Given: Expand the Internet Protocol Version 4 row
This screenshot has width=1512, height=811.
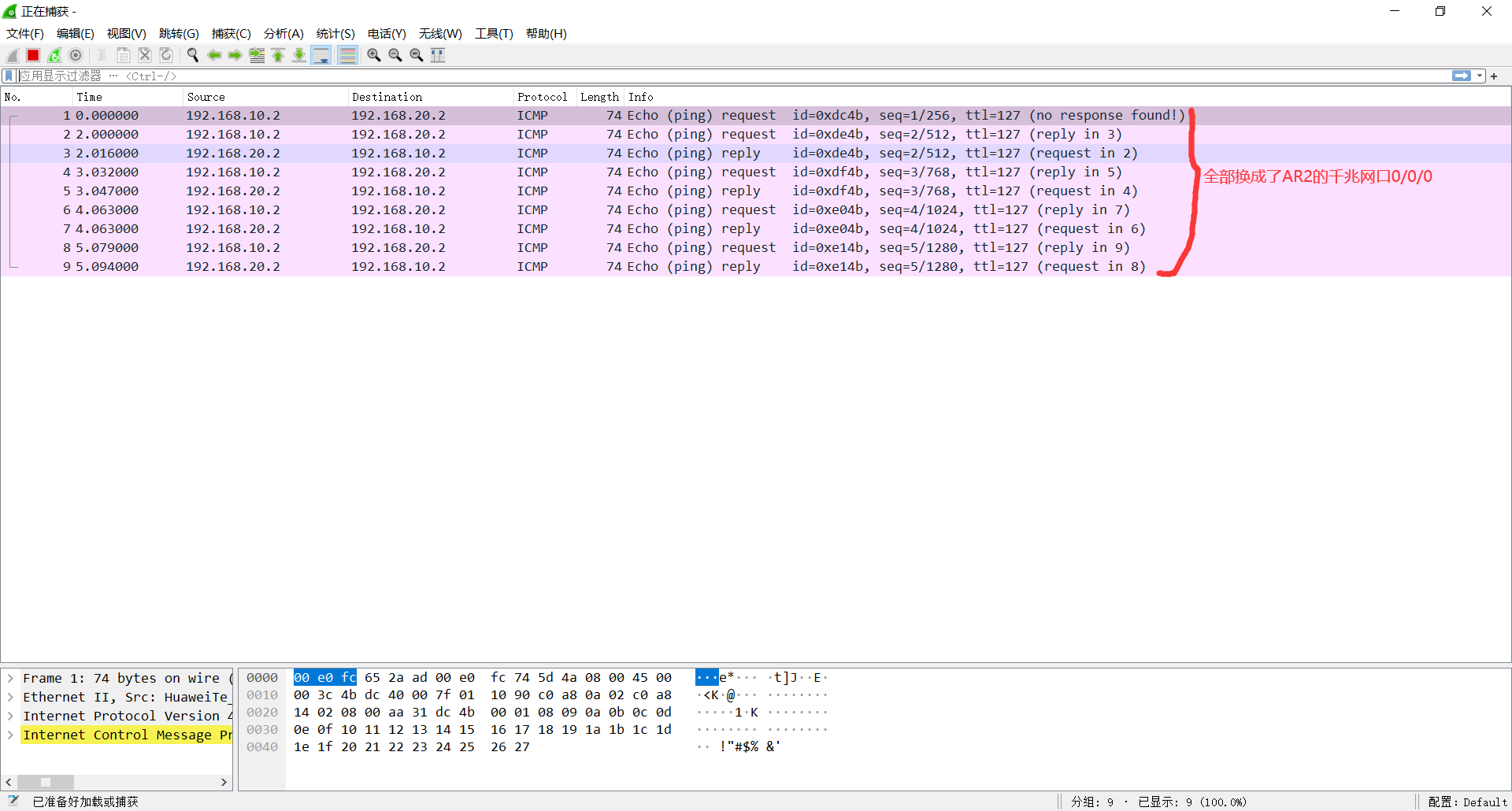Looking at the screenshot, I should click(x=11, y=716).
